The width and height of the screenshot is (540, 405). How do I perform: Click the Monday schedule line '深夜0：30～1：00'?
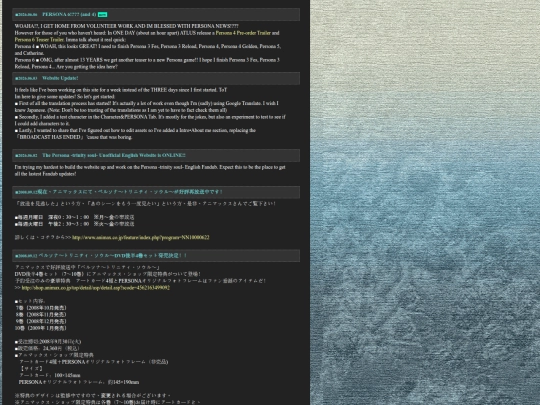coord(74,217)
